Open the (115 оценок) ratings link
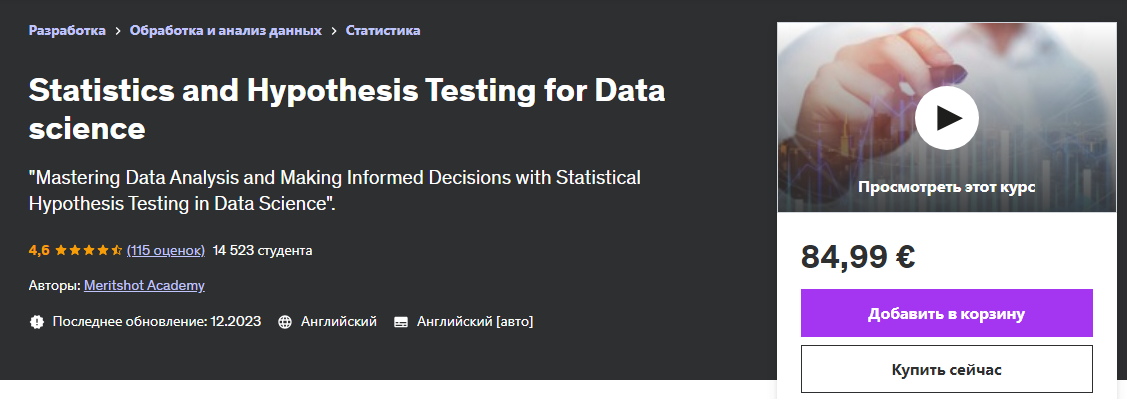The width and height of the screenshot is (1127, 399). 166,250
